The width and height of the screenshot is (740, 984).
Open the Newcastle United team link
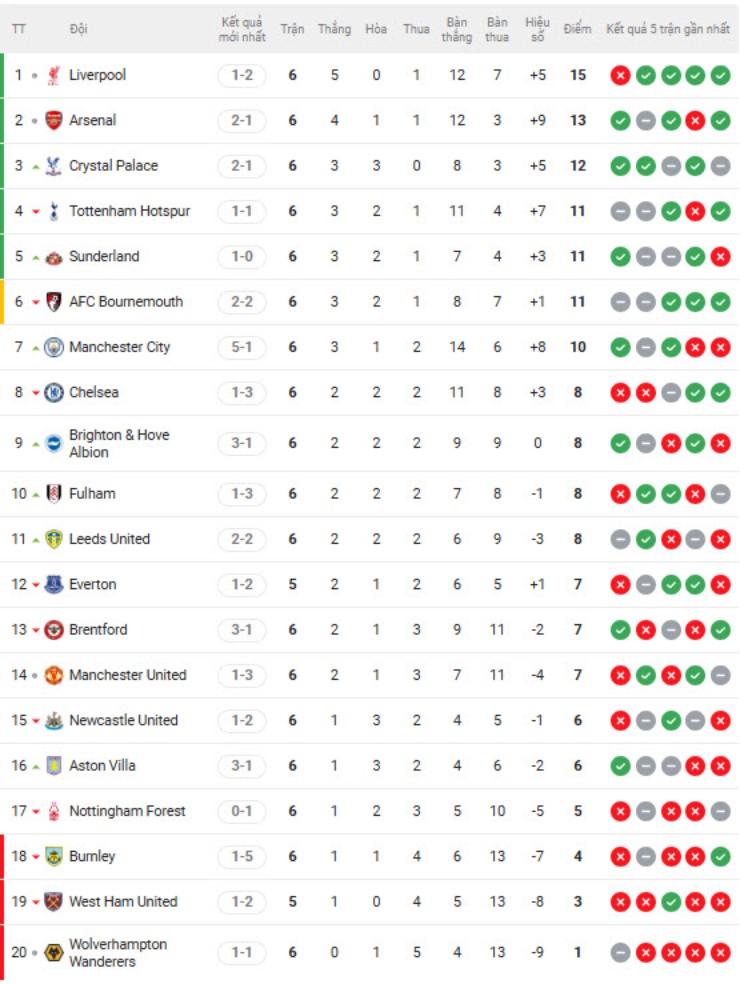tap(123, 721)
